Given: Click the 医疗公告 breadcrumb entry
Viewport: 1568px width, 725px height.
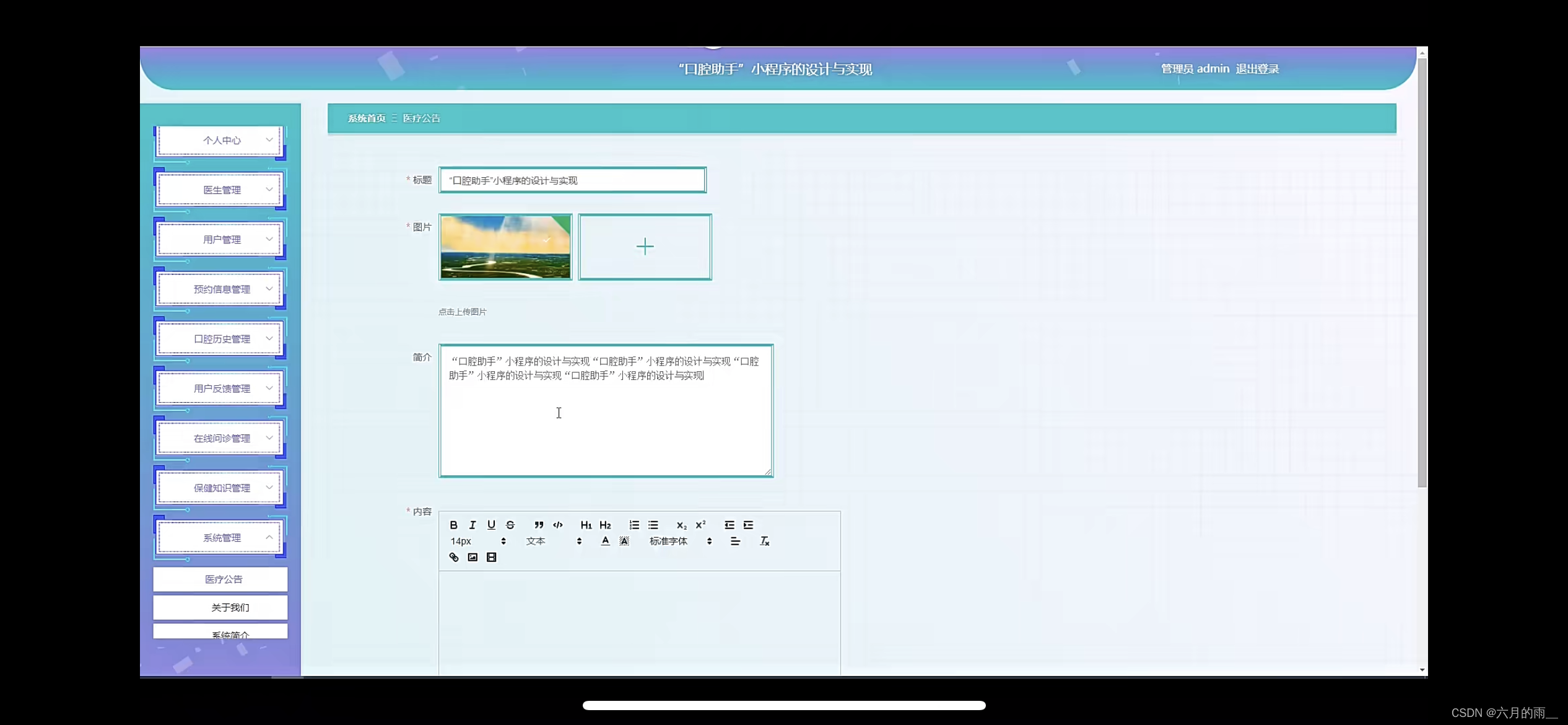Looking at the screenshot, I should (x=422, y=118).
